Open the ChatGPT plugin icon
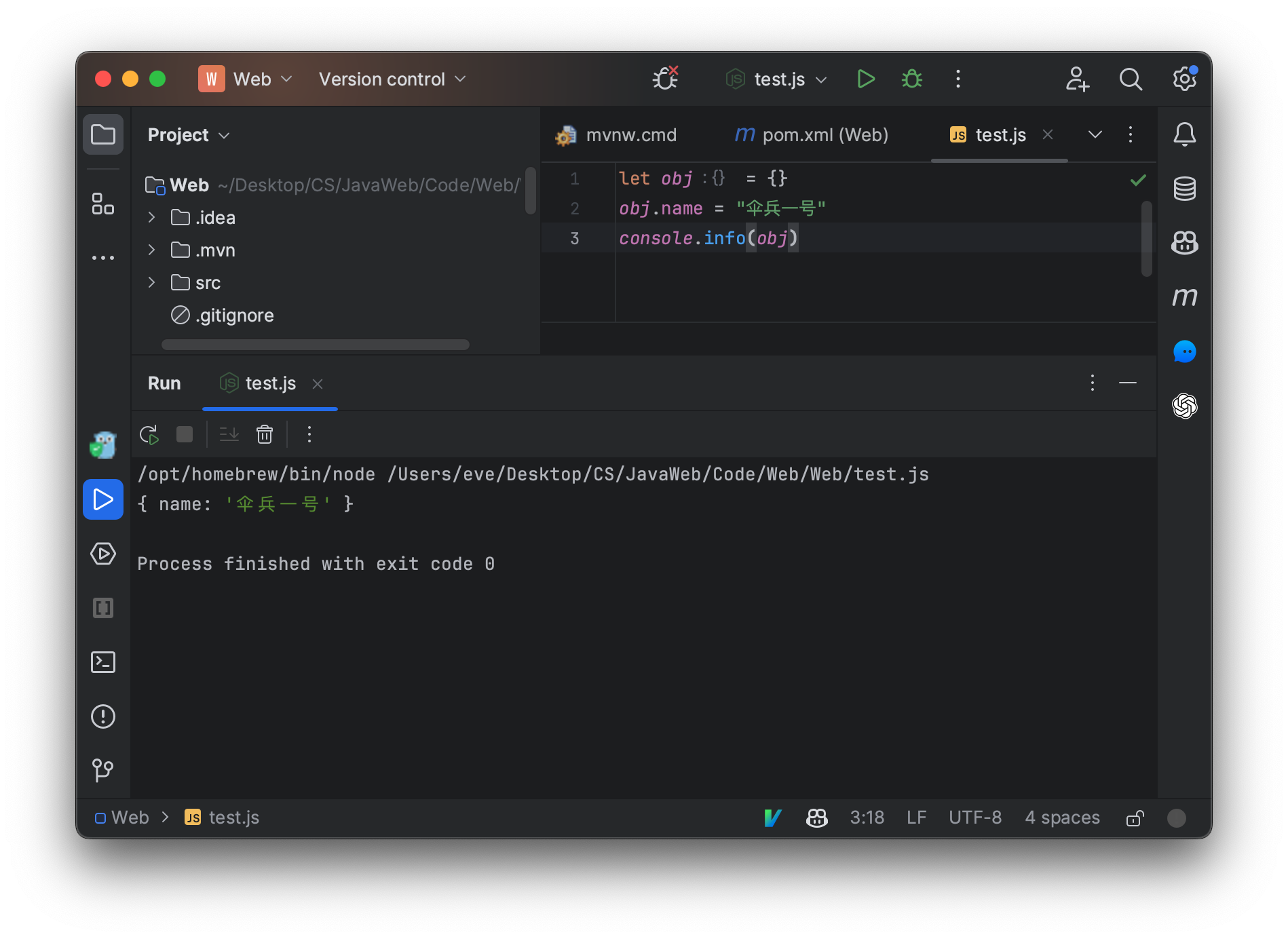Screen dimensions: 1288x939 click(1185, 406)
